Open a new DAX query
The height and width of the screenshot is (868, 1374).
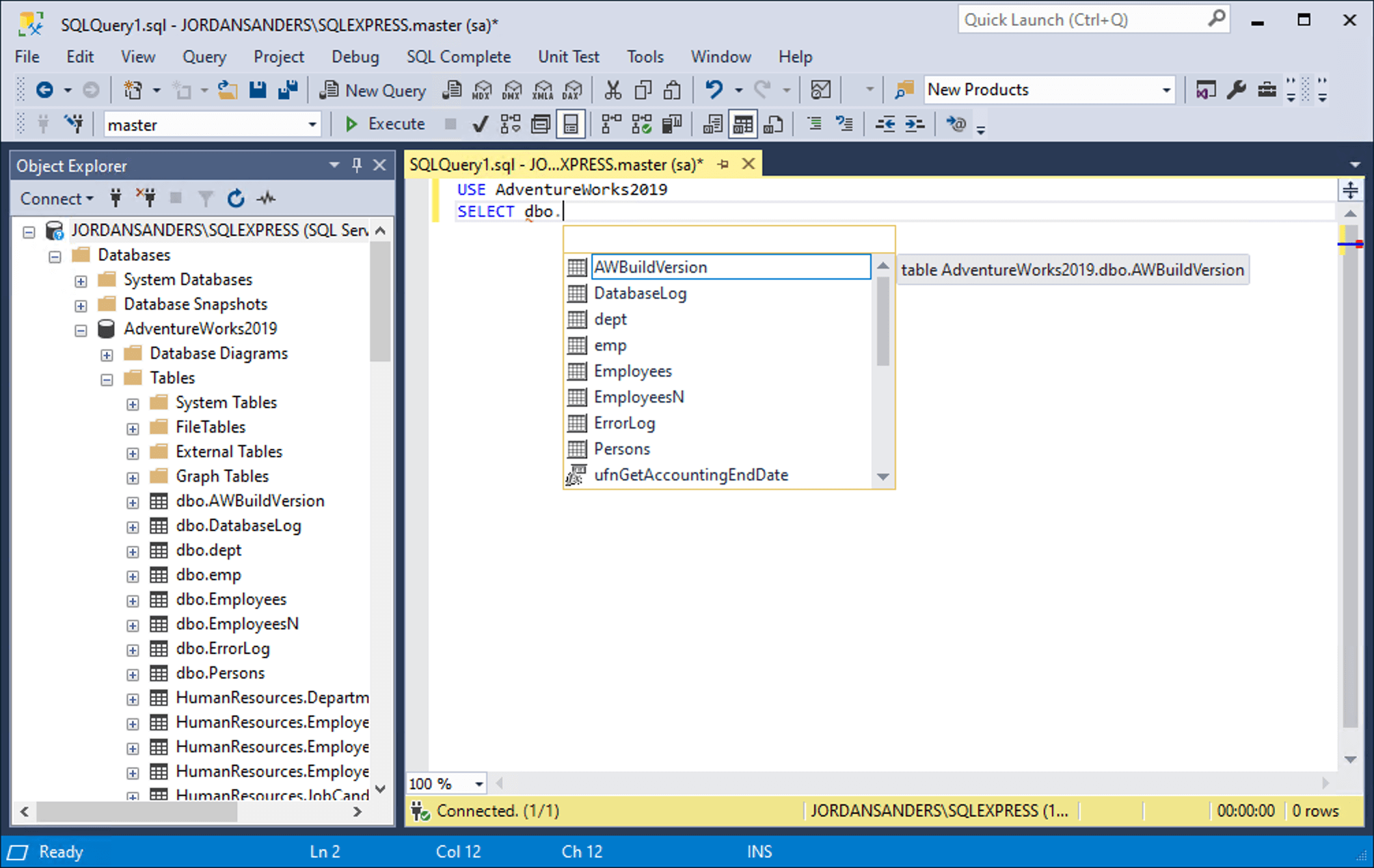tap(573, 90)
